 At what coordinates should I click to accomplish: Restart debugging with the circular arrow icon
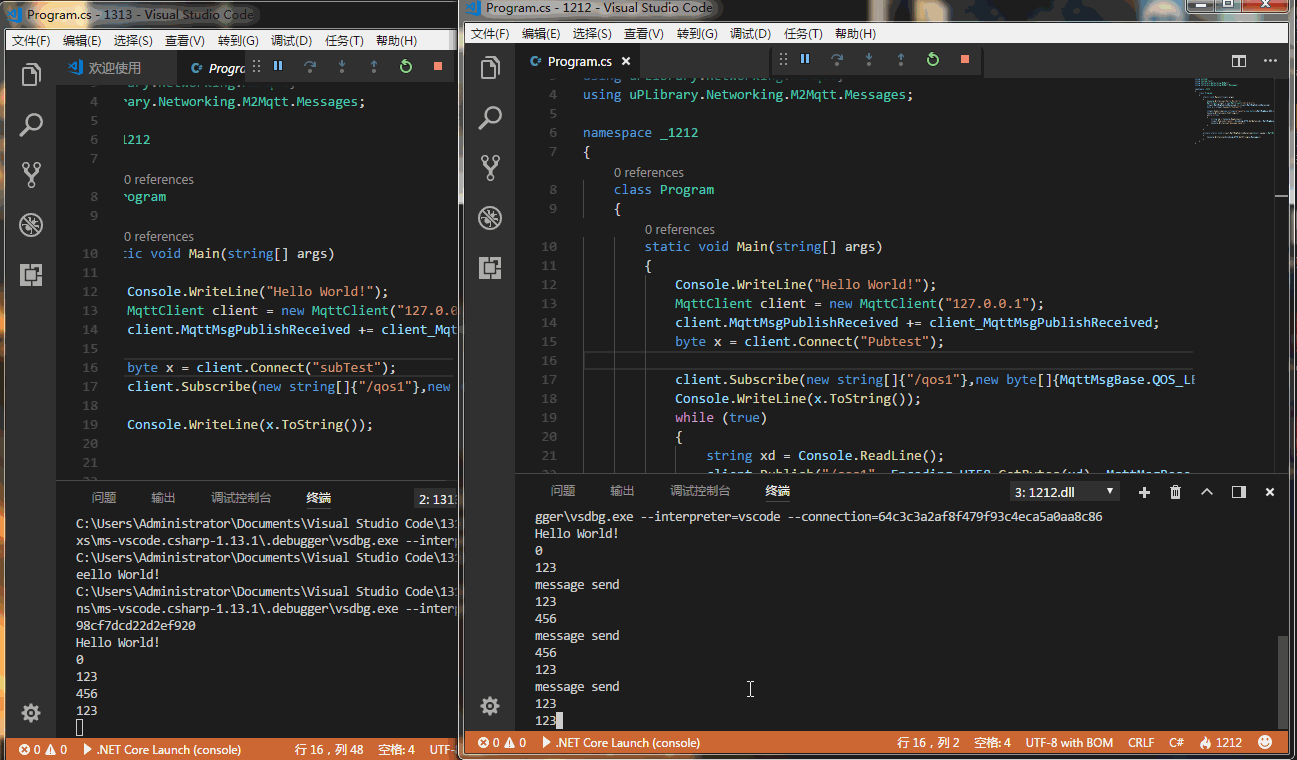933,59
